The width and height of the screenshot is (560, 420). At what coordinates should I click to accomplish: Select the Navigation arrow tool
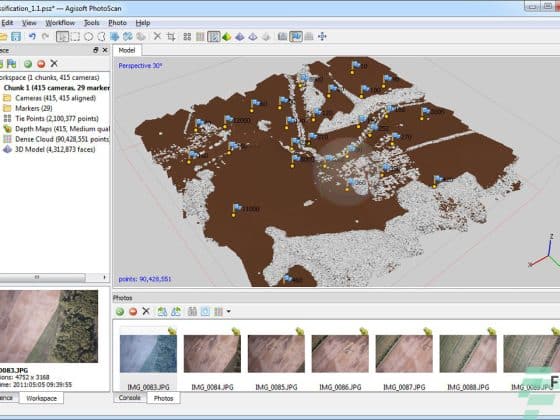click(62, 36)
